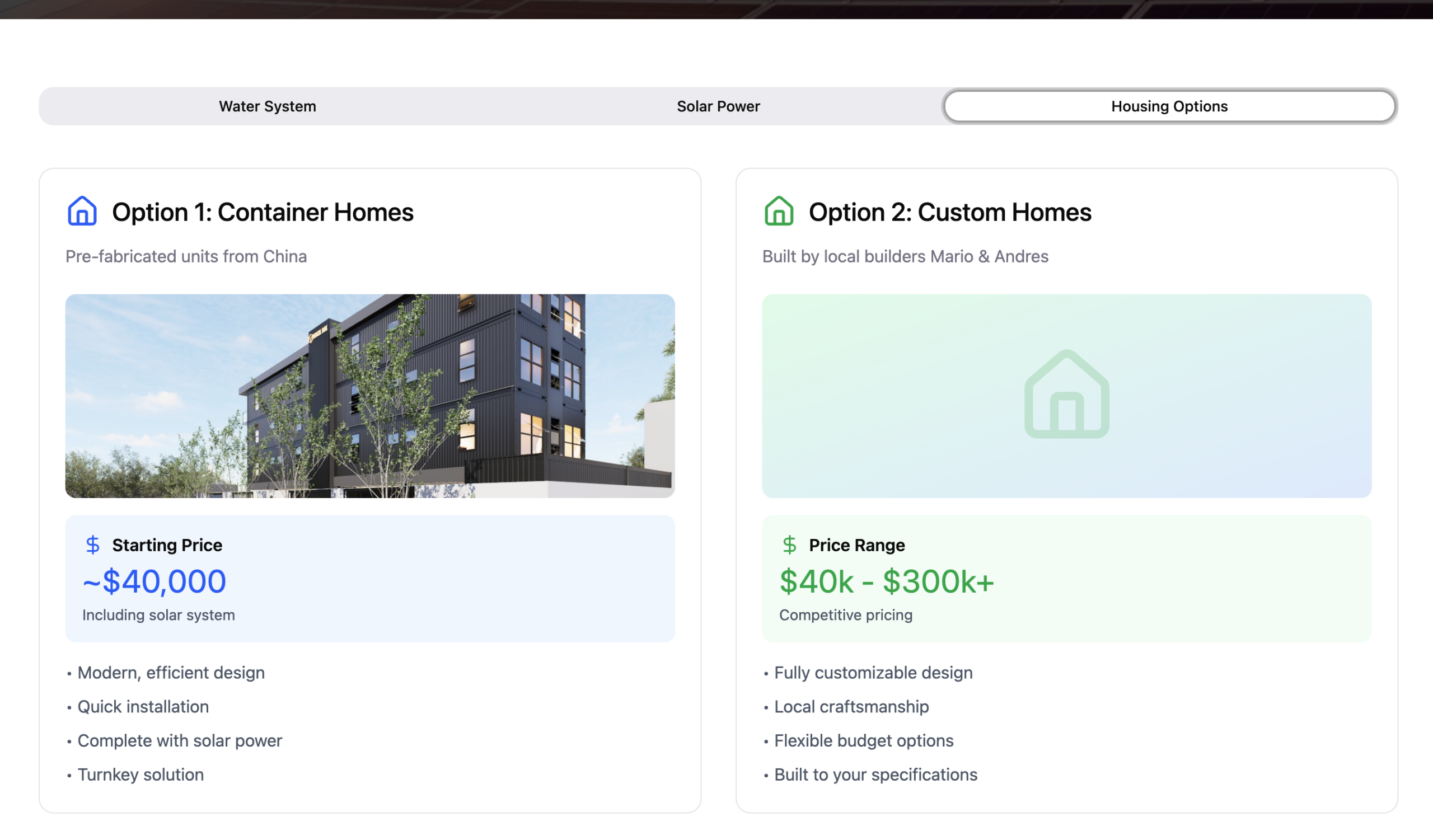This screenshot has height=840, width=1433.
Task: Click 'Turnkey solution' bullet item
Action: tap(140, 775)
